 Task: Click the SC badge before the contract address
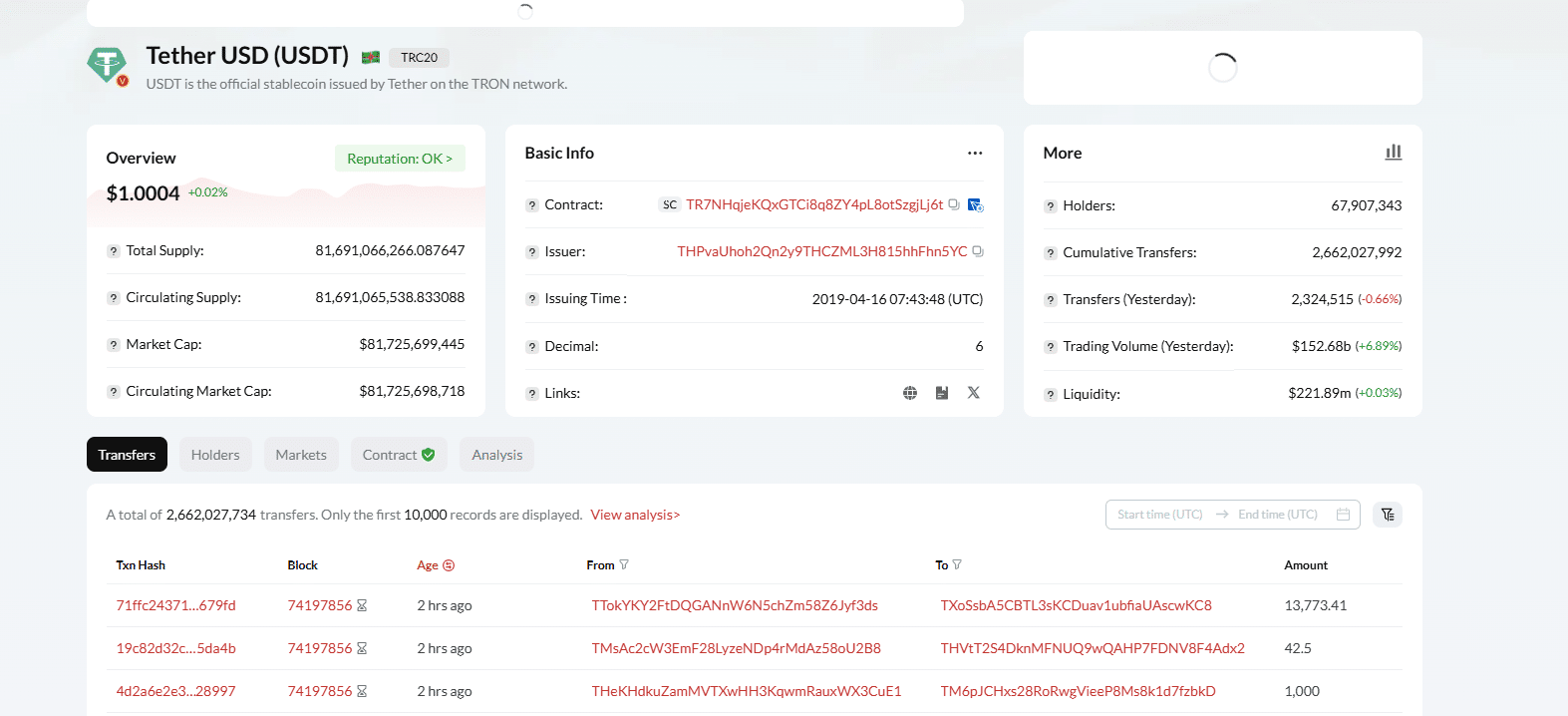click(670, 204)
